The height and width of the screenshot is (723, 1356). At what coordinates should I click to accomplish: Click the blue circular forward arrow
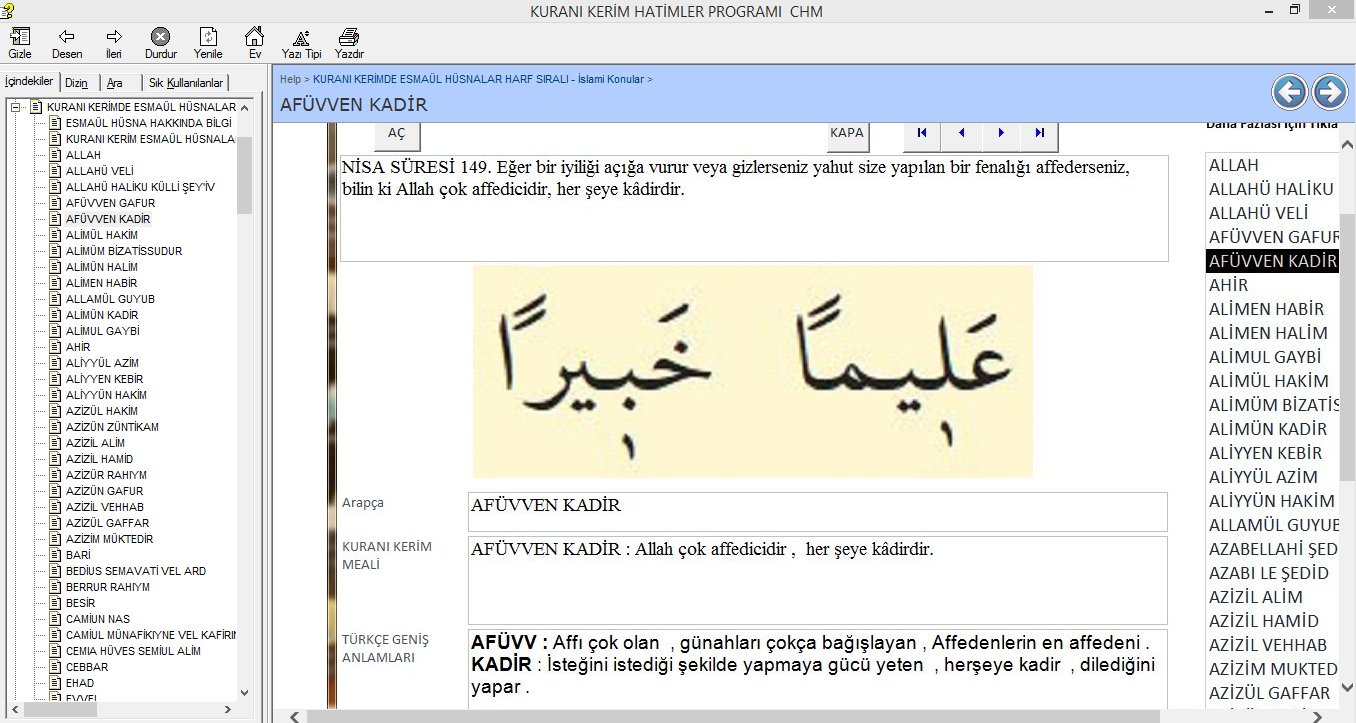pyautogui.click(x=1330, y=91)
